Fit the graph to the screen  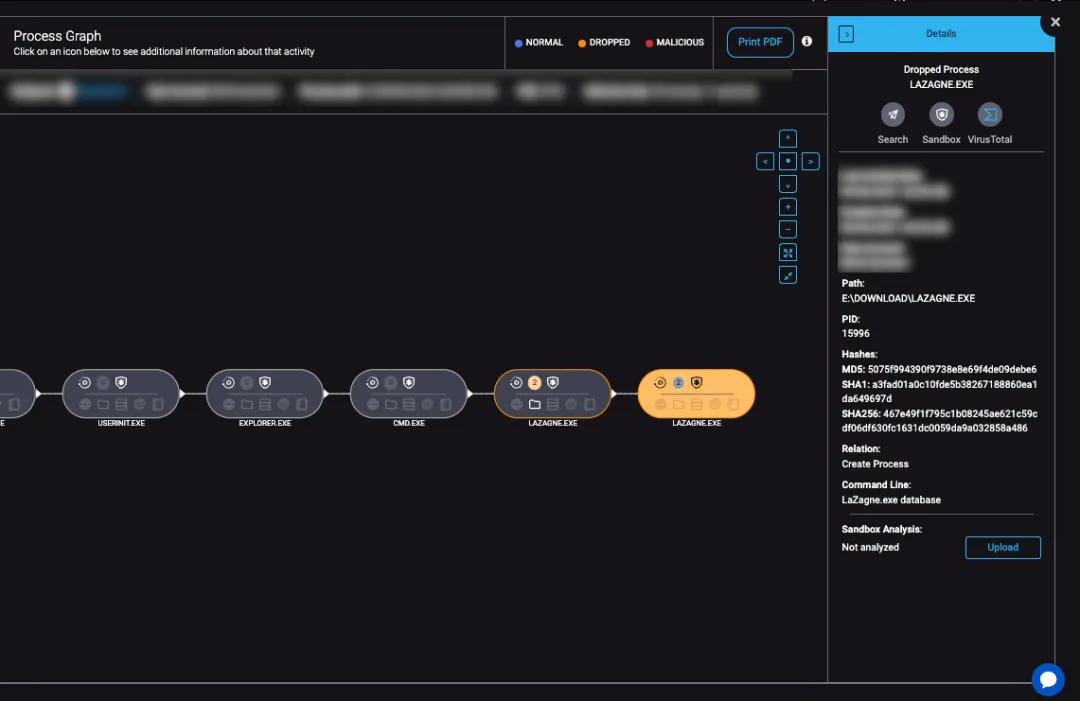pos(788,253)
